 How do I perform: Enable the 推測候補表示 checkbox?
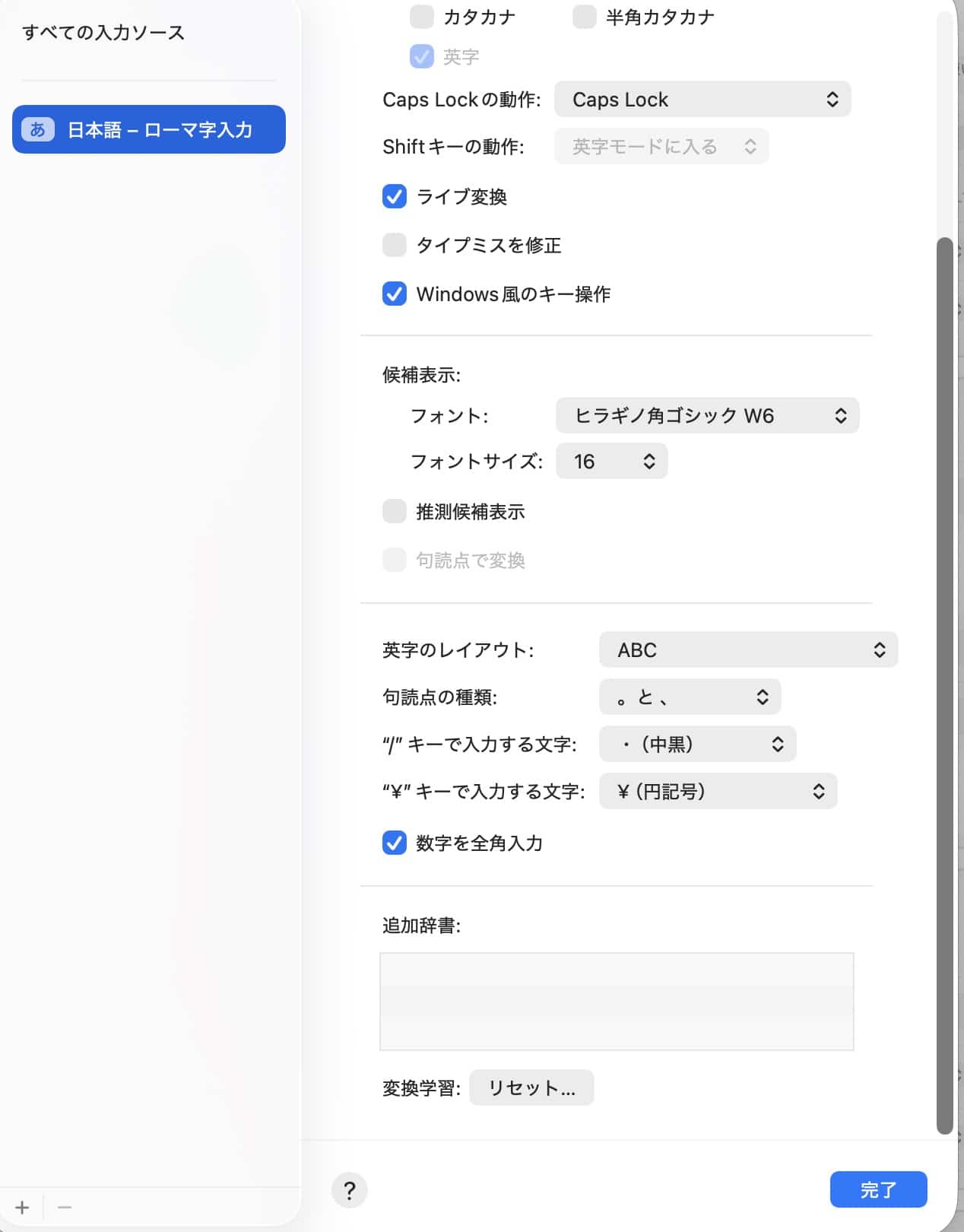point(394,512)
